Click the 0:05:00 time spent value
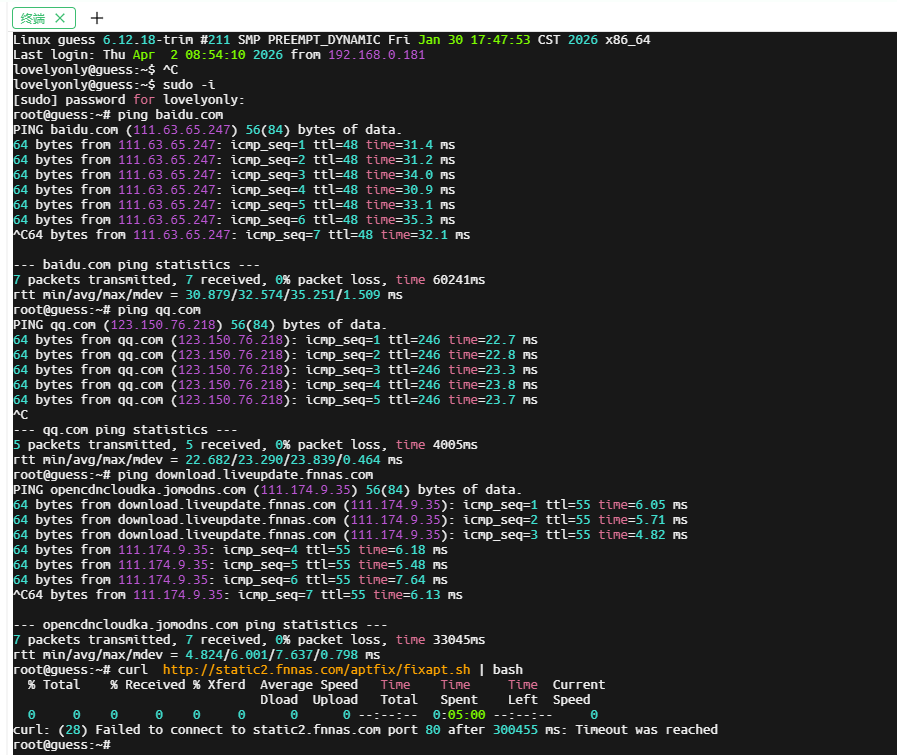 coord(459,715)
